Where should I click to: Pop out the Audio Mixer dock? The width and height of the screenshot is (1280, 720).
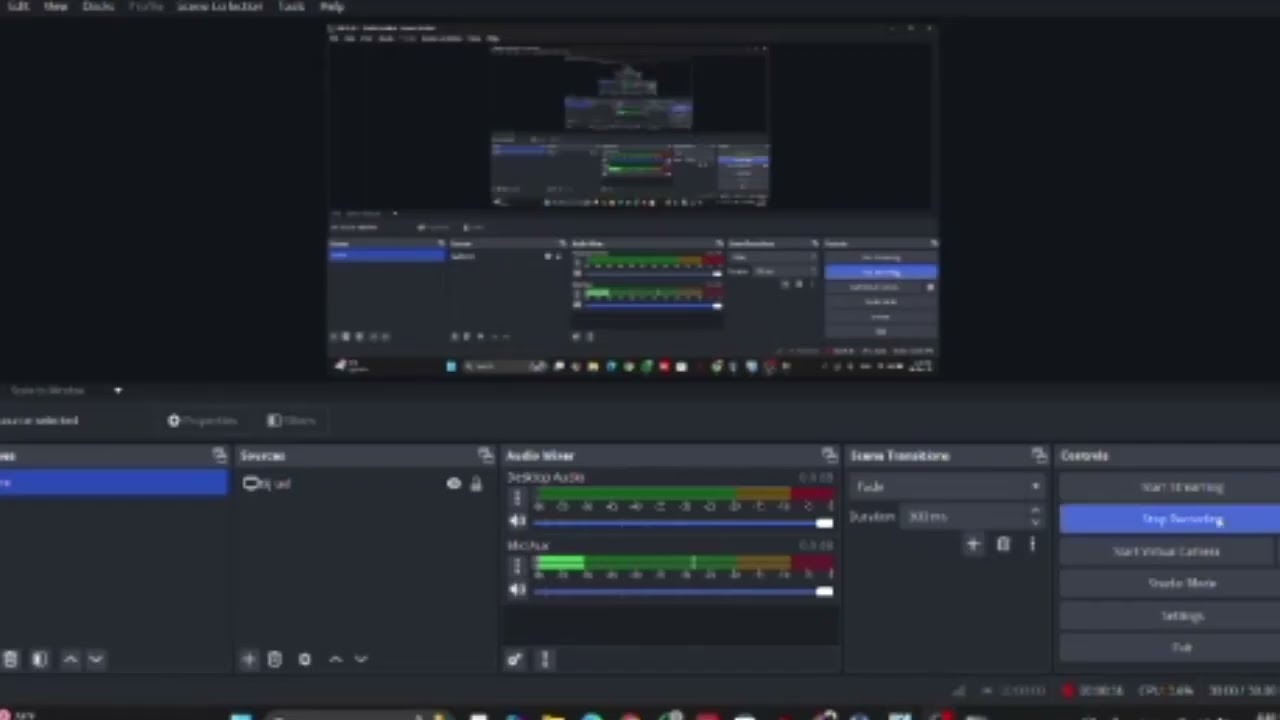829,455
